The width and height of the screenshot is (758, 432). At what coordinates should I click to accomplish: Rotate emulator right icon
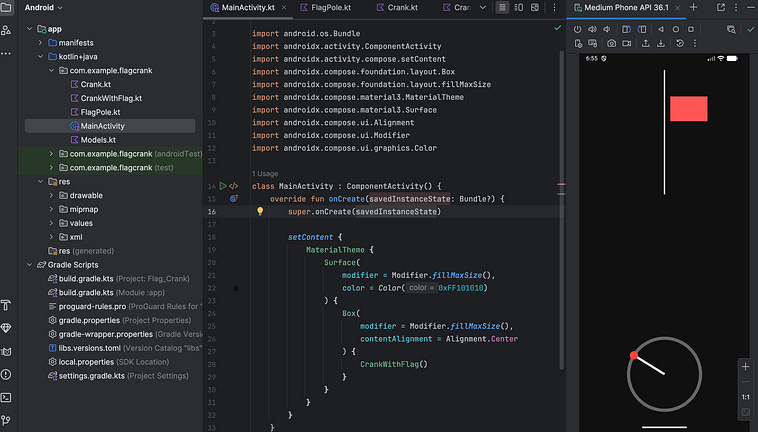[x=641, y=29]
